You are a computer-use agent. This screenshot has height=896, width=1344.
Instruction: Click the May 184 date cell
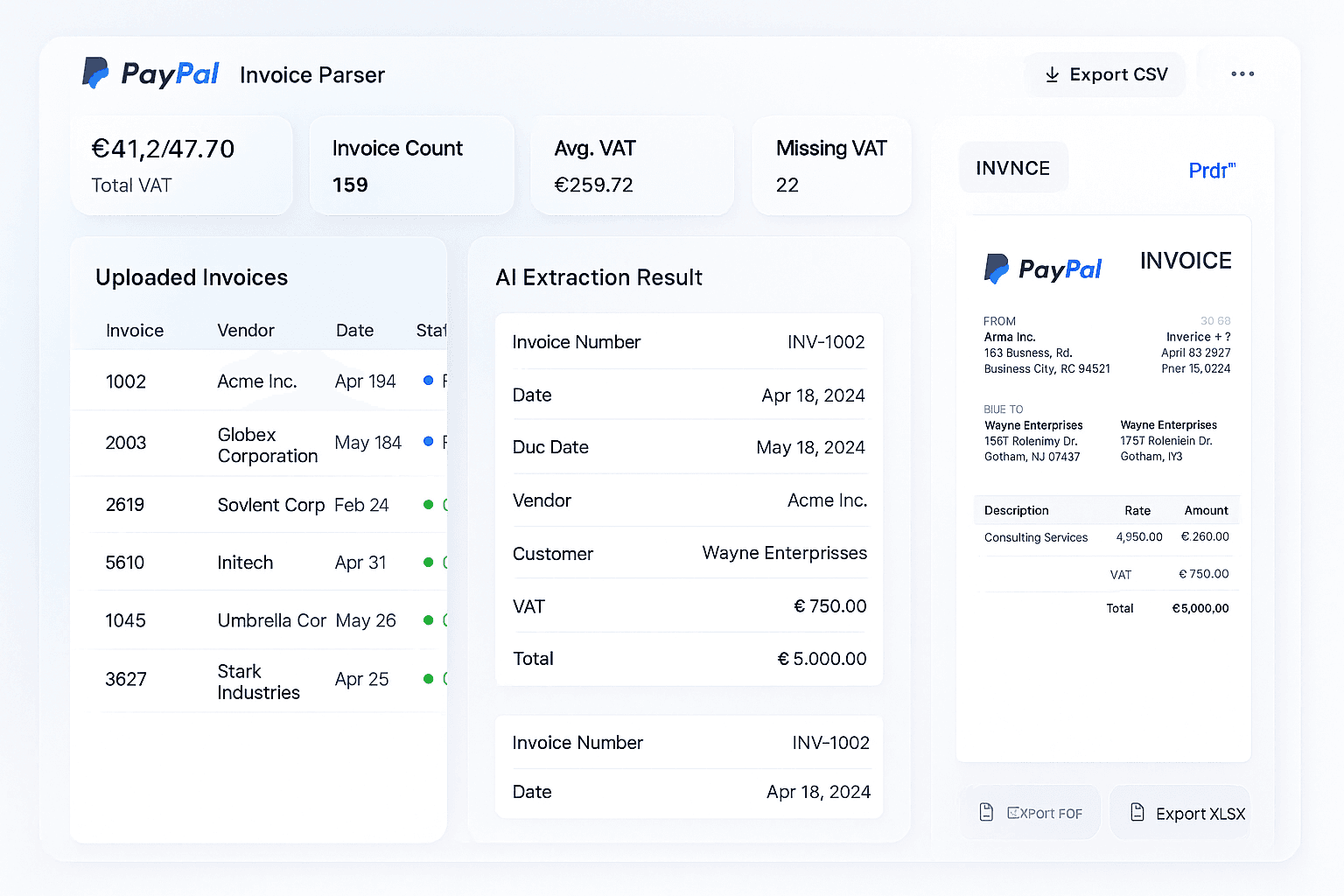point(367,442)
